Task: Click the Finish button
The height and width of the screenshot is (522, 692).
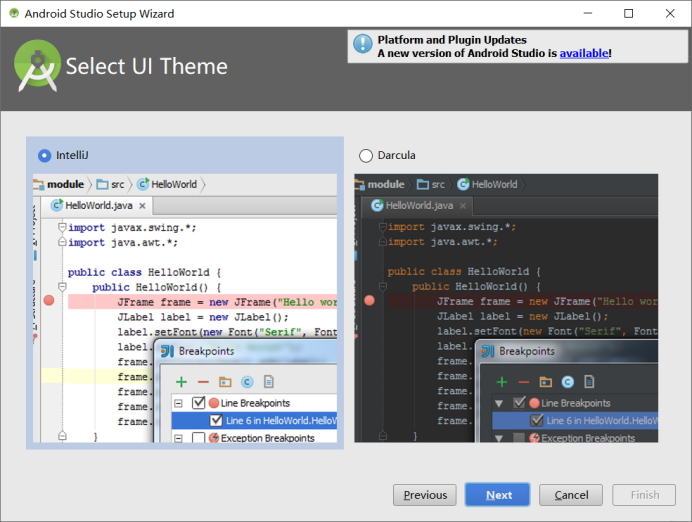Action: [644, 495]
